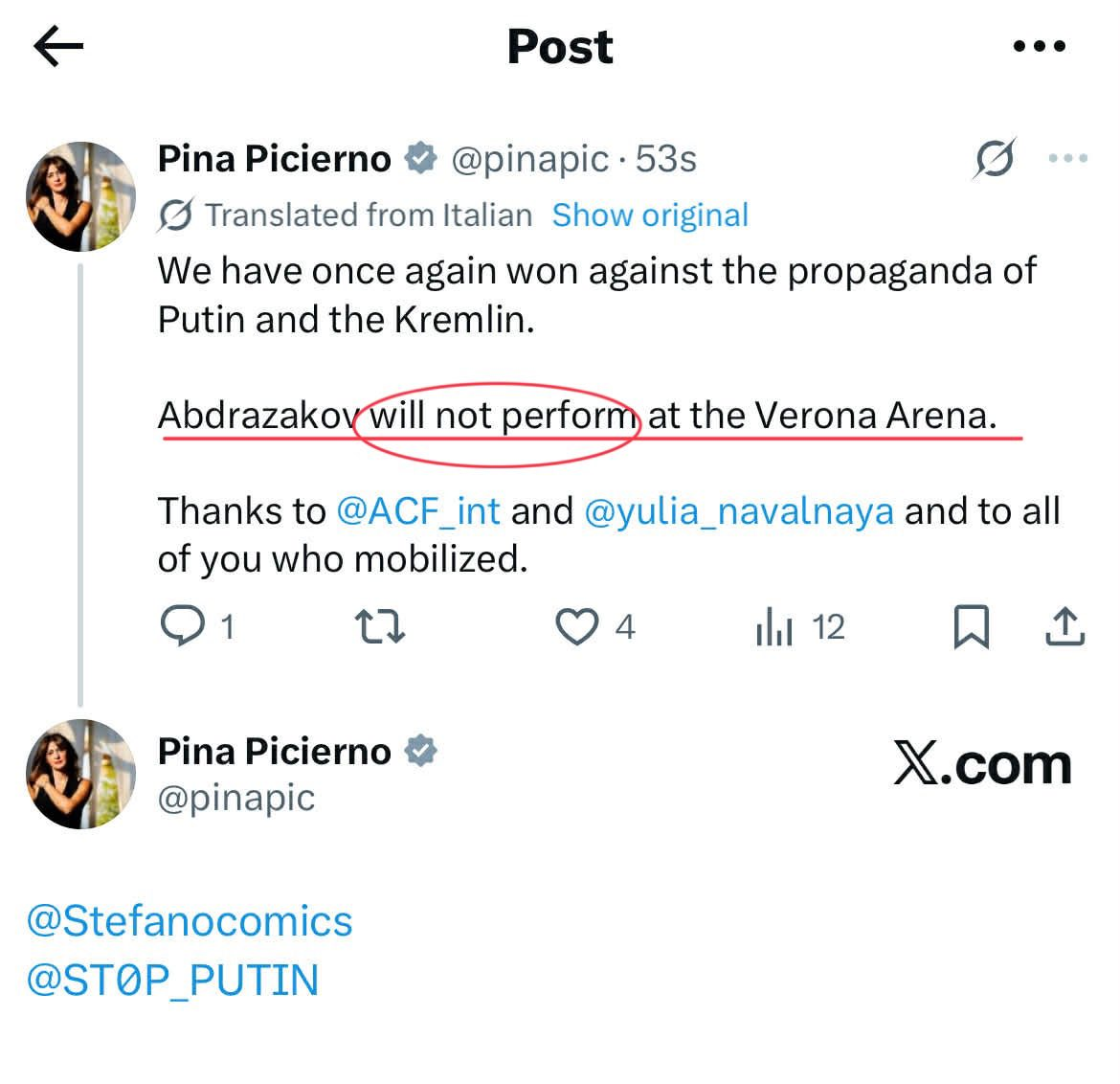1120x1084 pixels.
Task: Open the @yulia_navalnaya mention
Action: click(x=738, y=511)
